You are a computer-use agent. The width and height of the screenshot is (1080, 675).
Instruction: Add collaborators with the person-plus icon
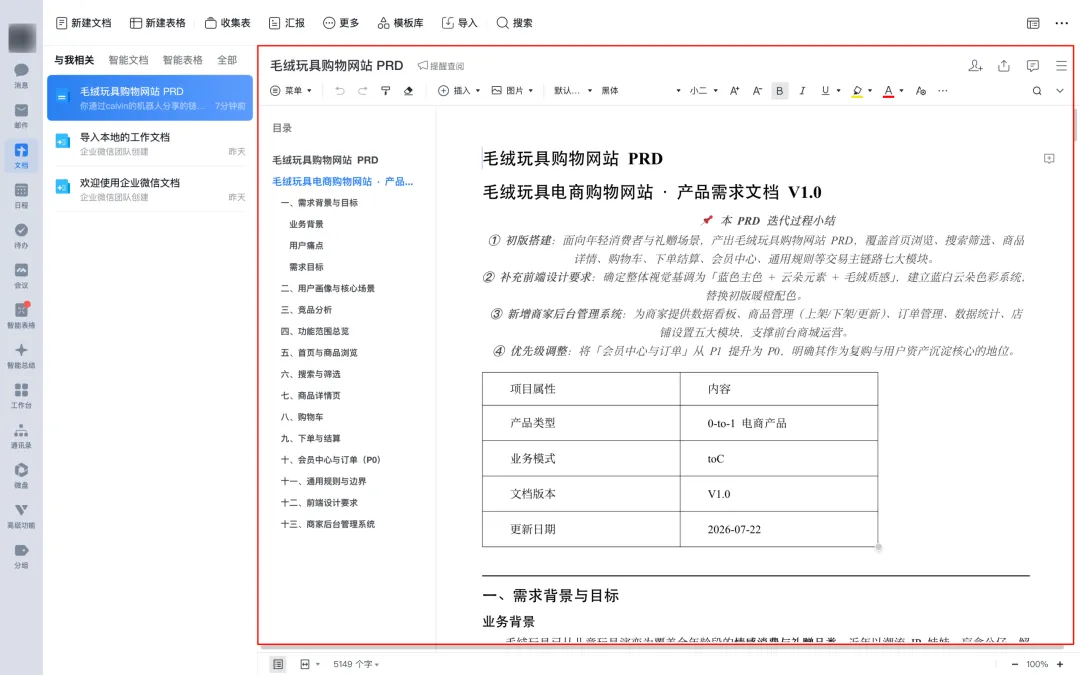(x=975, y=65)
